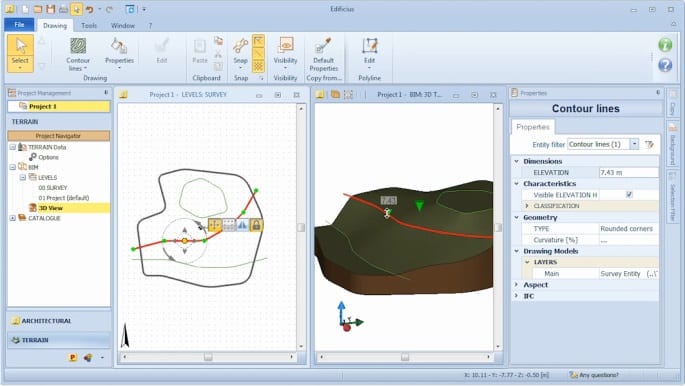Open the Background side panel tab
Image resolution: width=685 pixels, height=386 pixels.
tap(673, 145)
